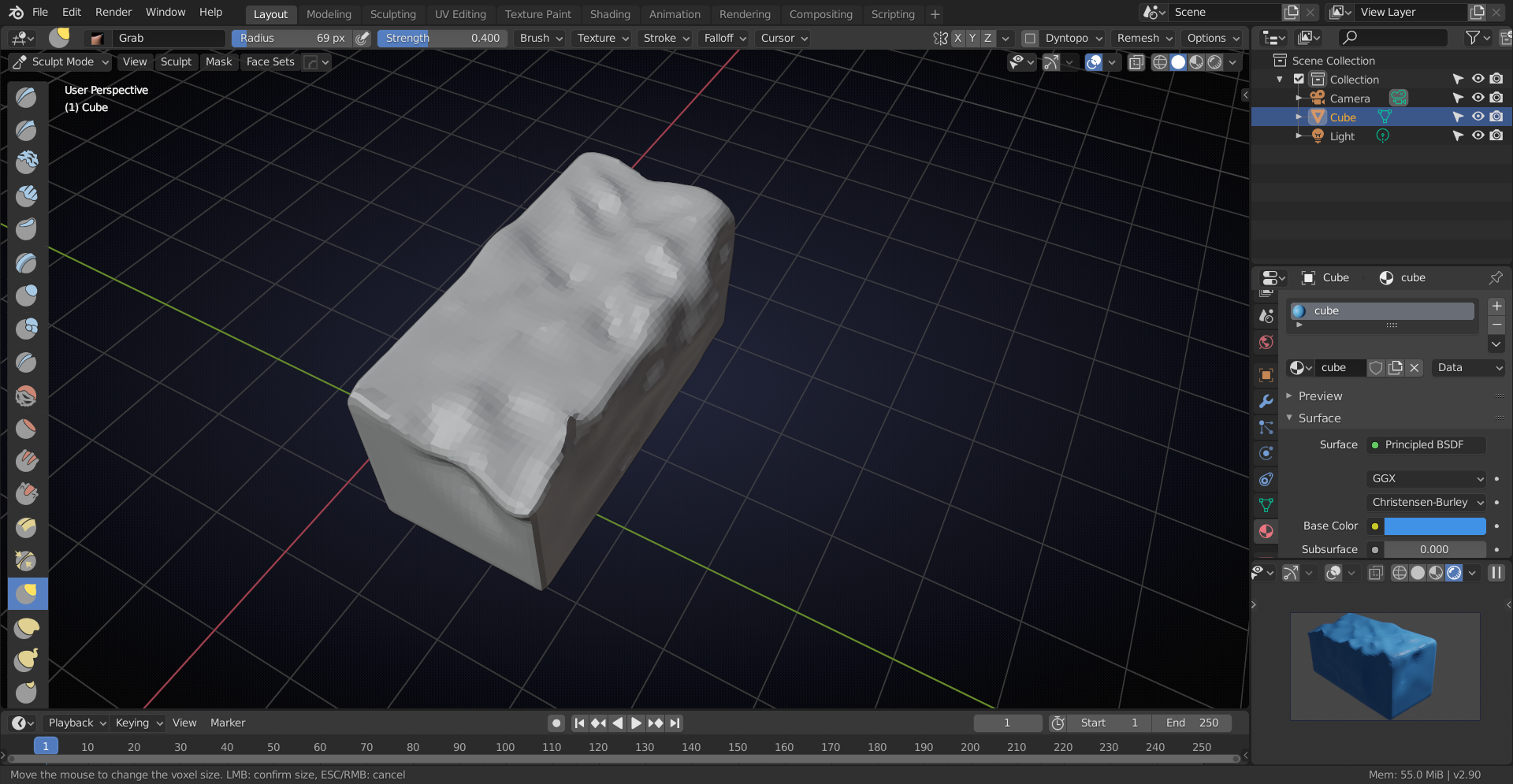Screen dimensions: 1513x784
Task: Open the File menu
Action: (x=40, y=12)
